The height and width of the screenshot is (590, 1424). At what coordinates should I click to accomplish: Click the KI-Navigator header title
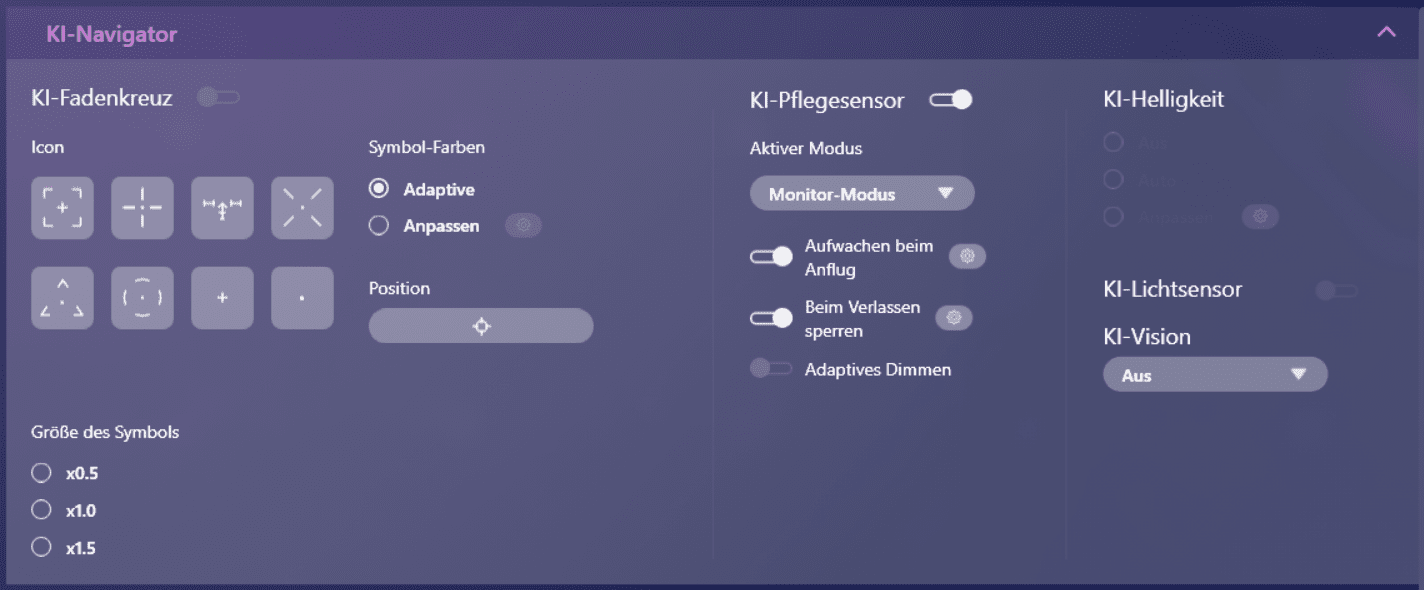111,35
